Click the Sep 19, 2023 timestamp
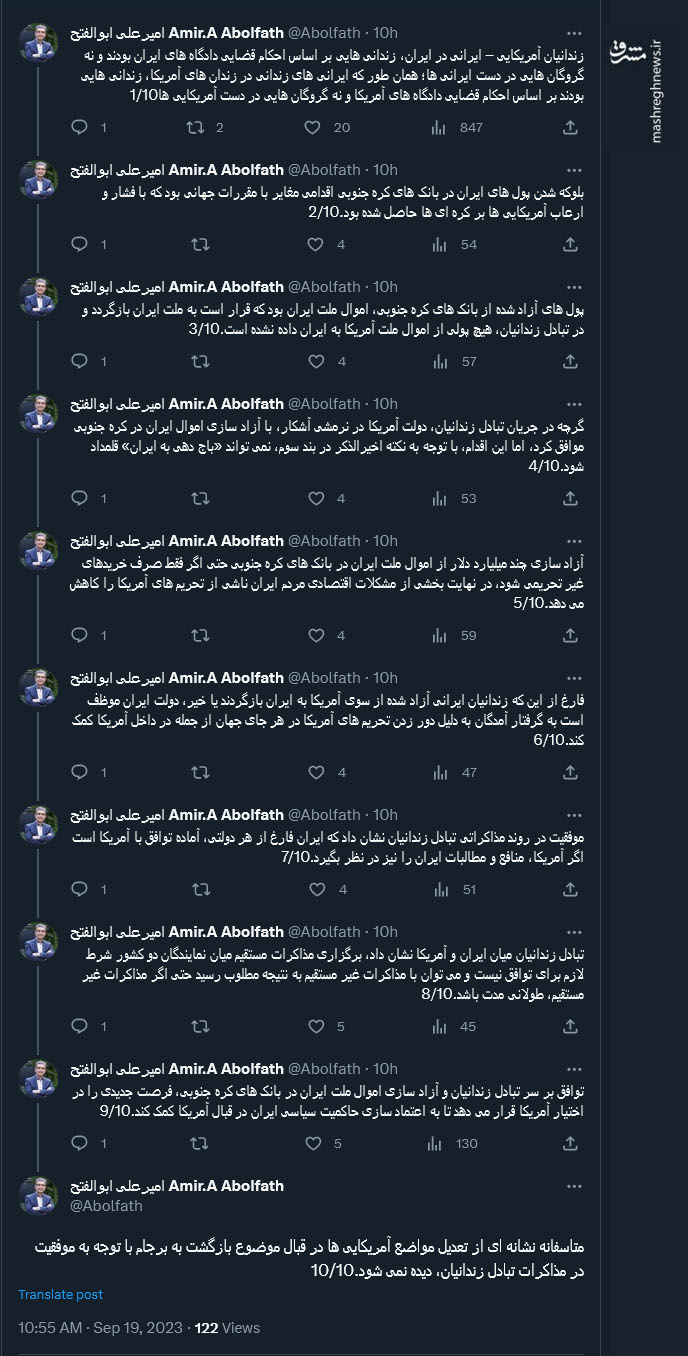The height and width of the screenshot is (1356, 688). [135, 1328]
